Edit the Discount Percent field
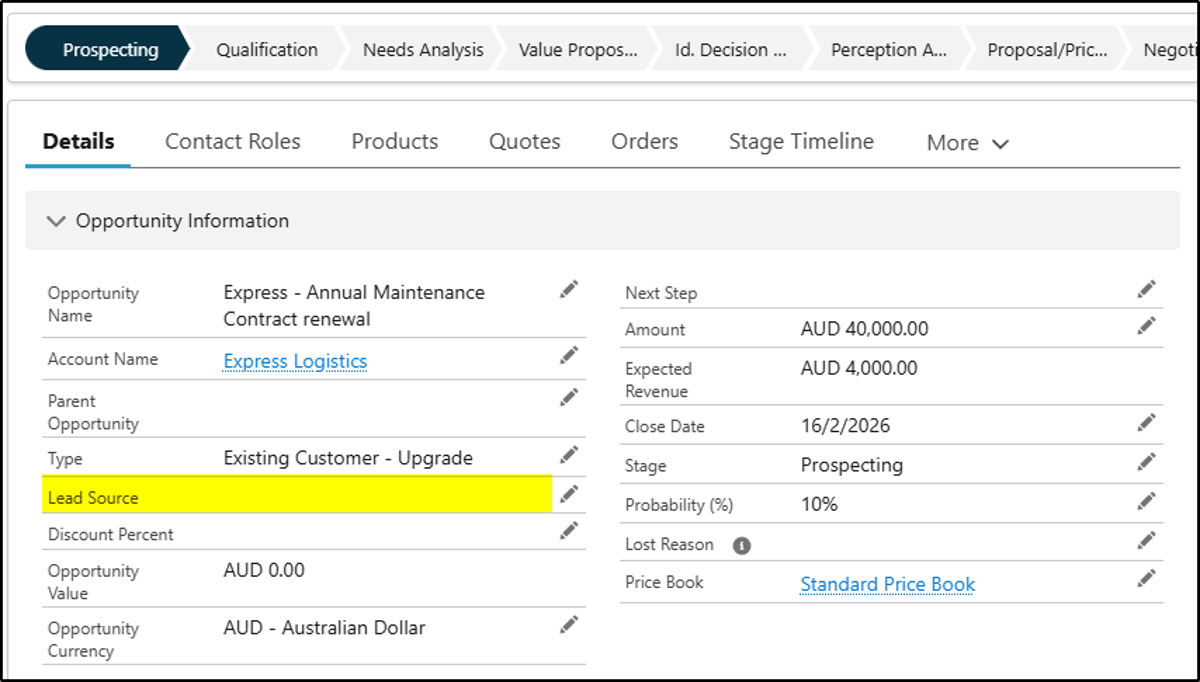 (x=569, y=530)
